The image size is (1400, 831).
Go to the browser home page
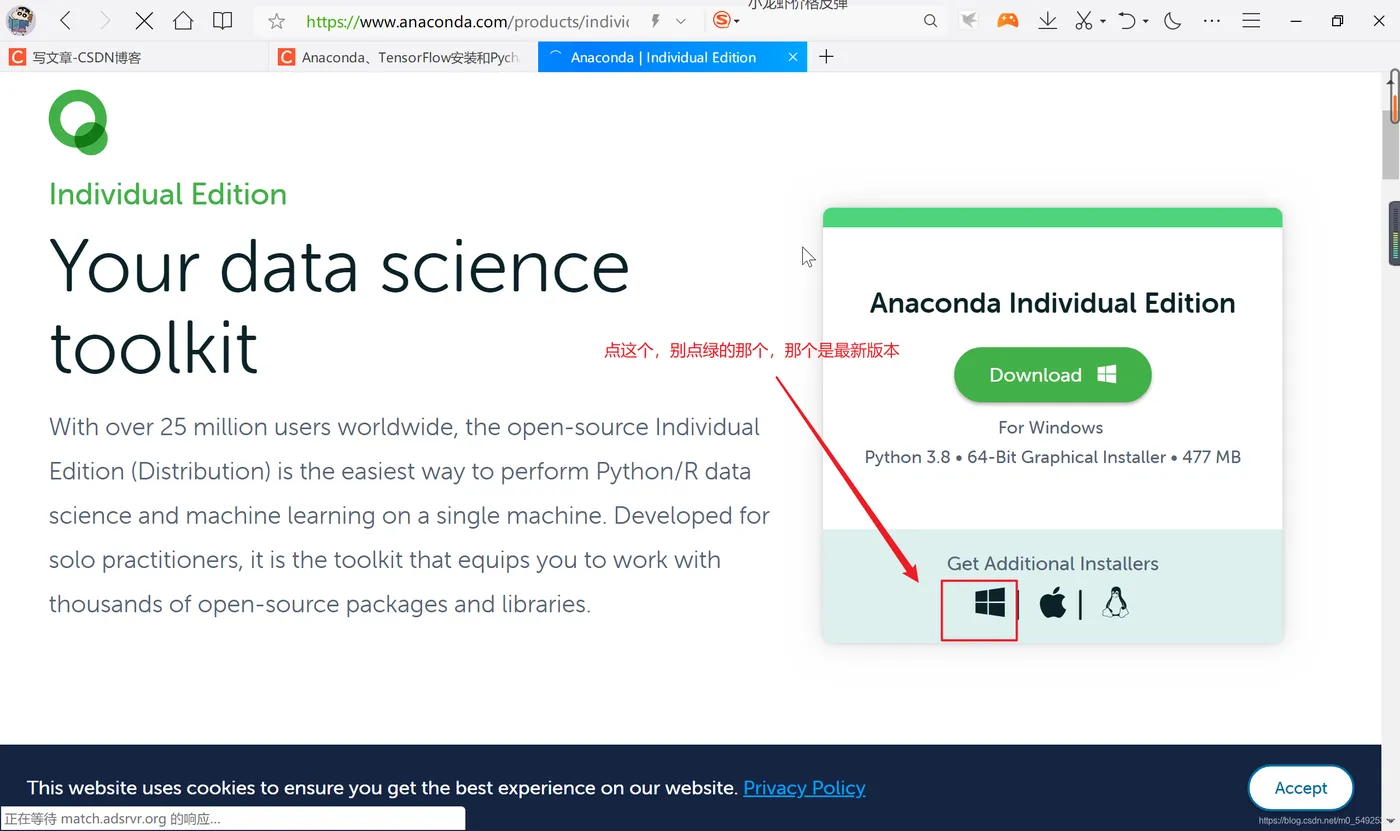tap(182, 21)
